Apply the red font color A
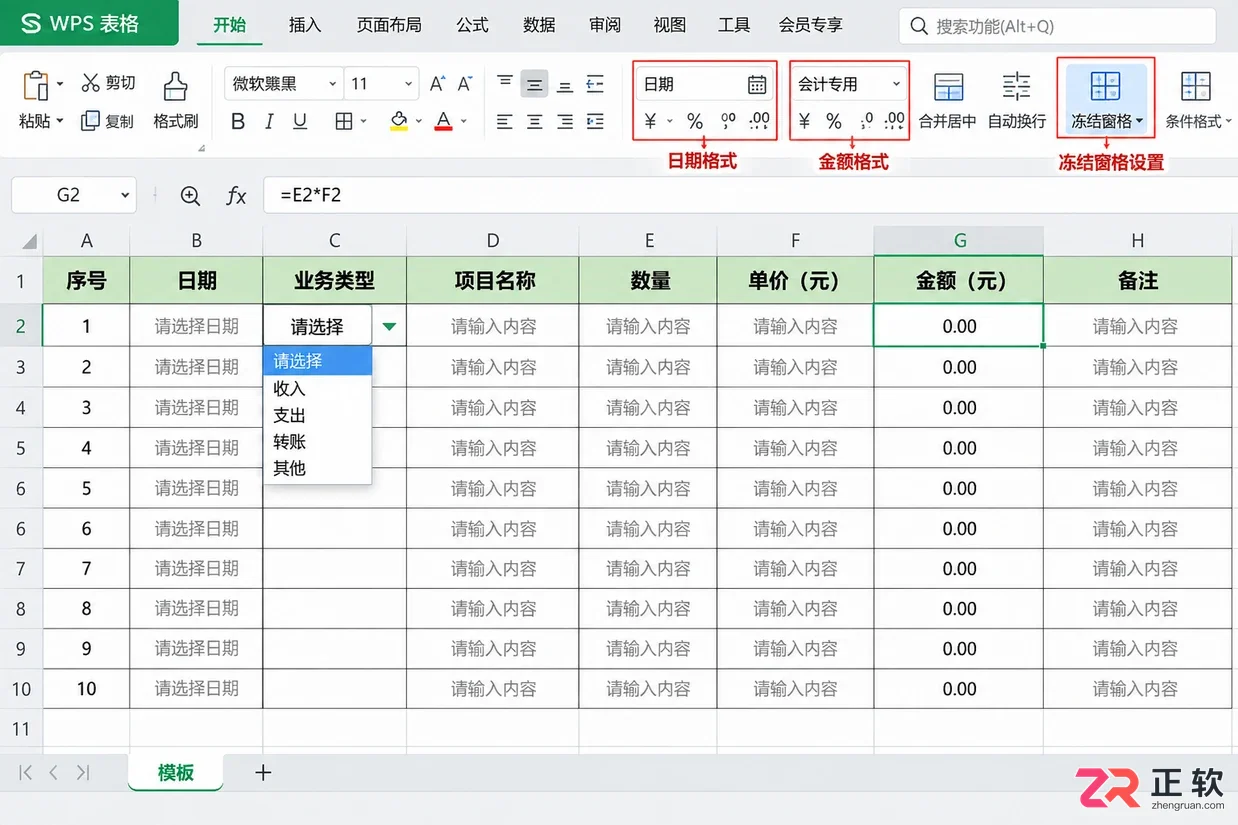The width and height of the screenshot is (1238, 825). click(x=444, y=122)
